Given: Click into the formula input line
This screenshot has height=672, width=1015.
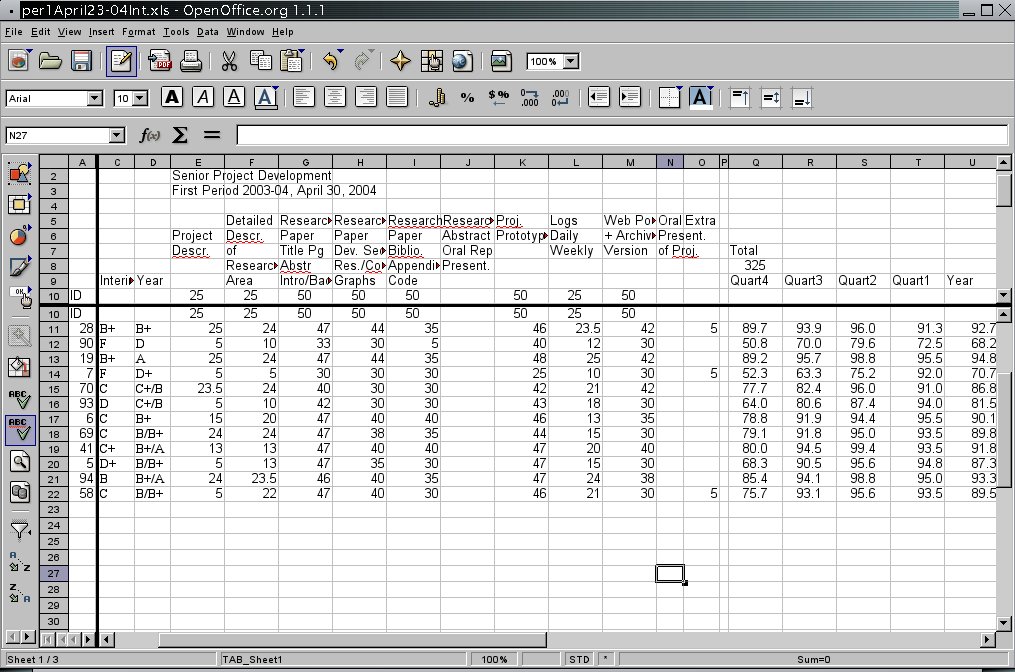Looking at the screenshot, I should pos(621,135).
